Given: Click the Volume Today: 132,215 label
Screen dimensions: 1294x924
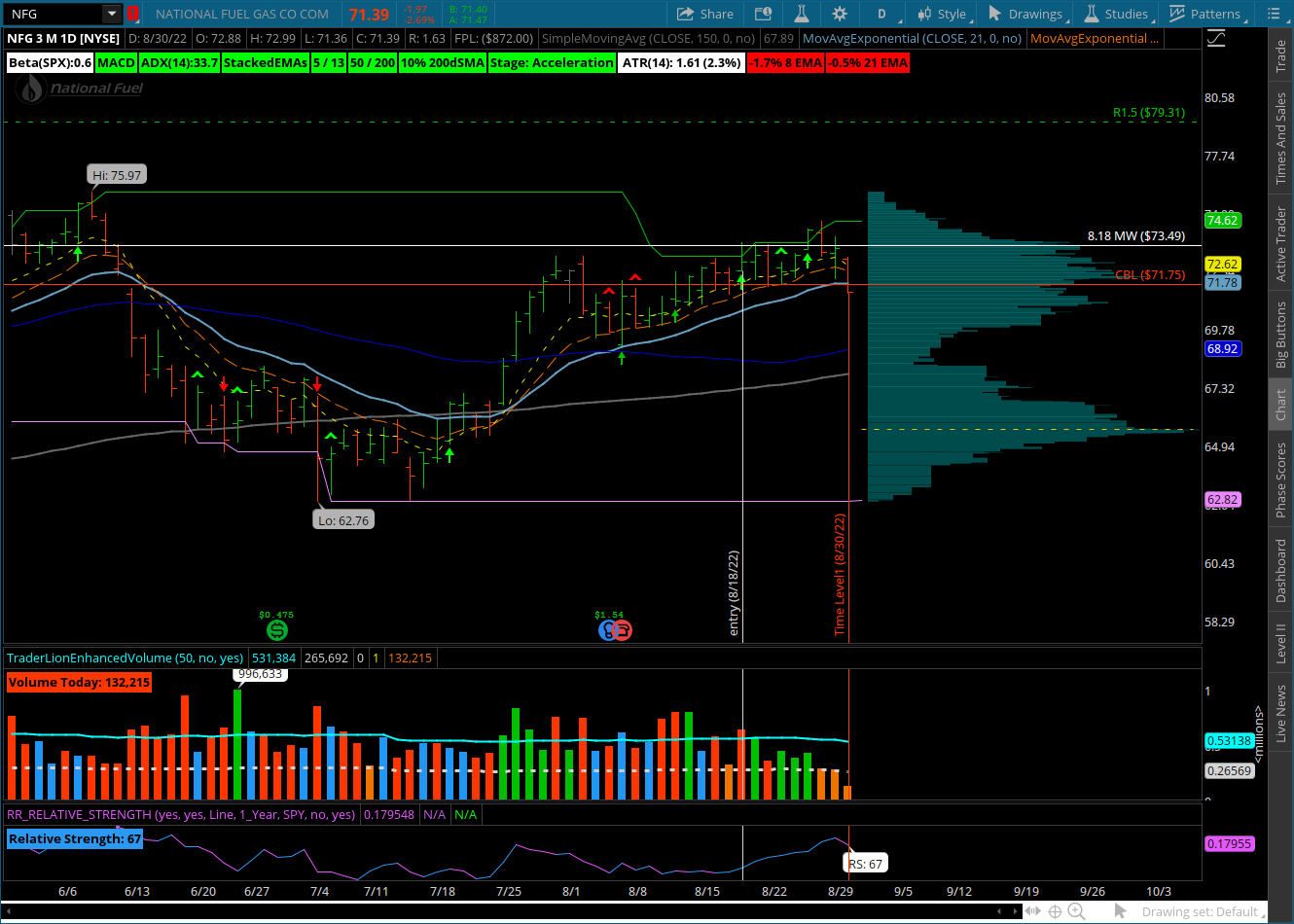Looking at the screenshot, I should point(79,682).
